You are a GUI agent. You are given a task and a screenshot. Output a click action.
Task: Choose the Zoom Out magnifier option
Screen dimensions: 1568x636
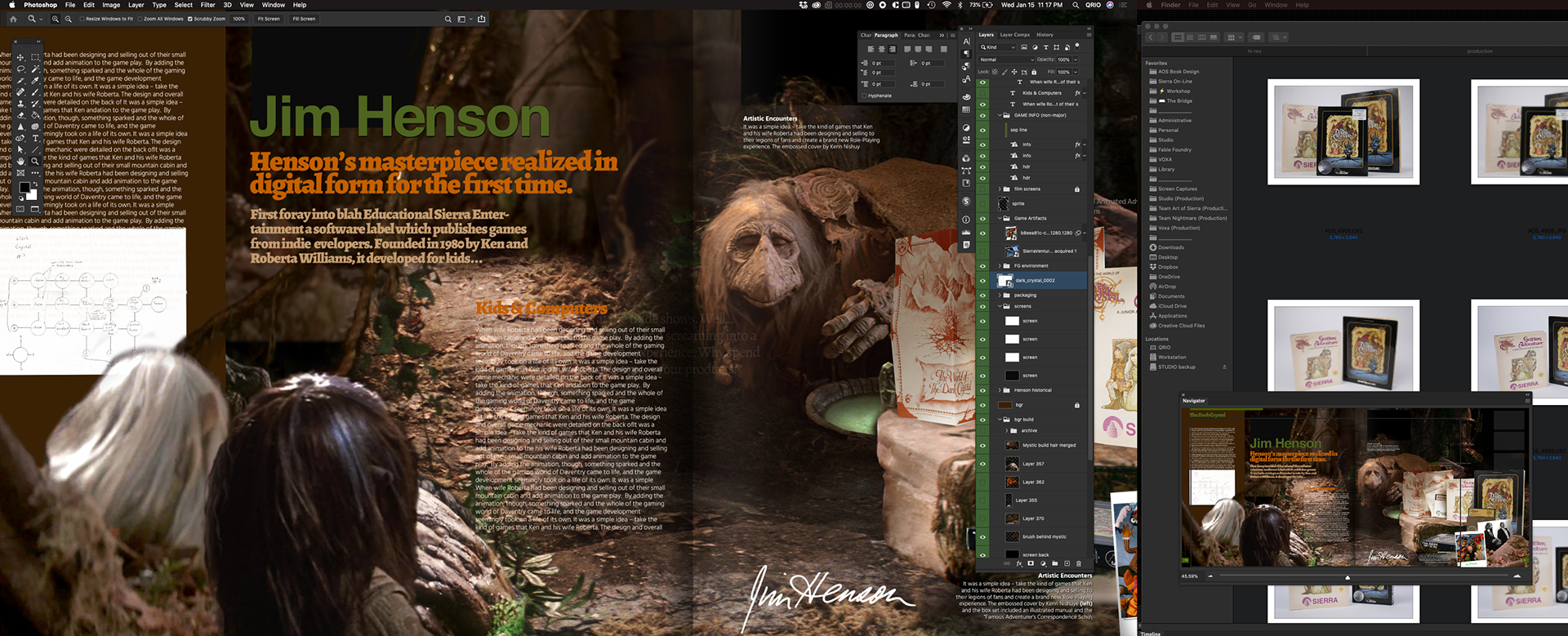(68, 19)
